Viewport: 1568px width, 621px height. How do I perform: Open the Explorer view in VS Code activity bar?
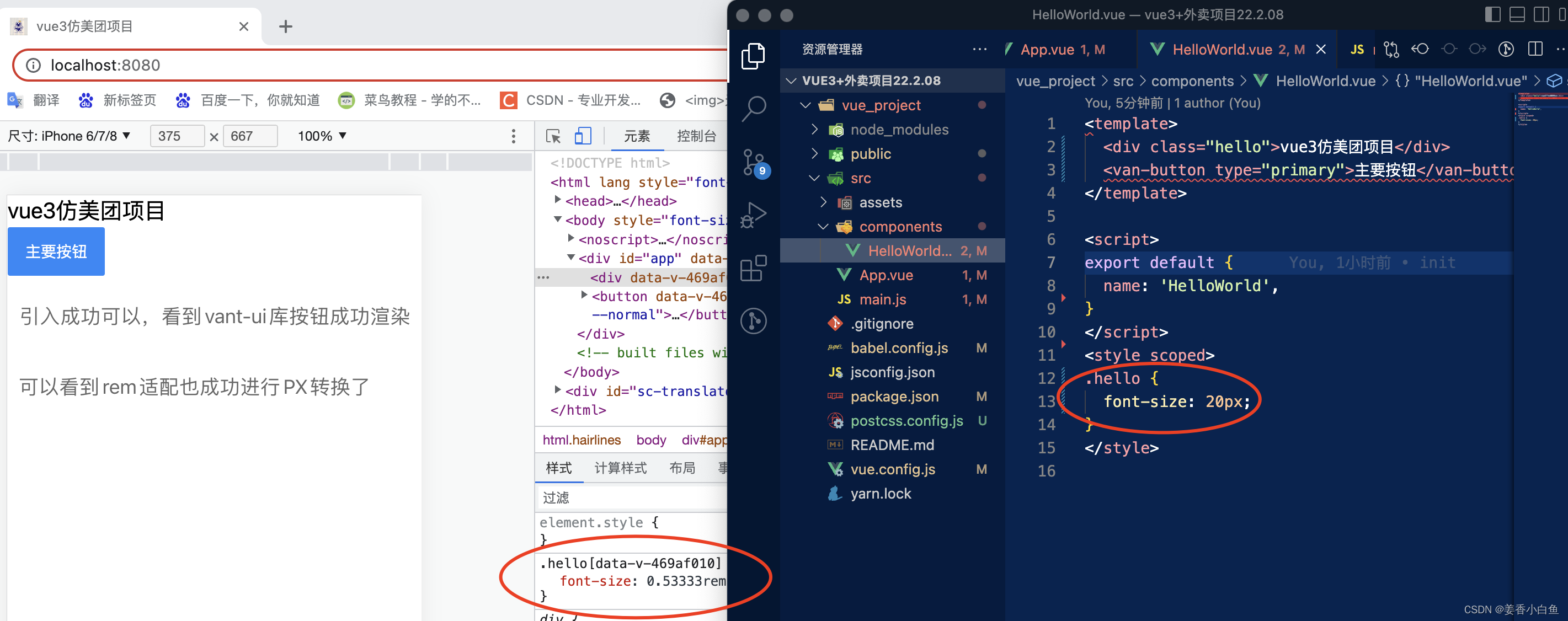coord(754,56)
